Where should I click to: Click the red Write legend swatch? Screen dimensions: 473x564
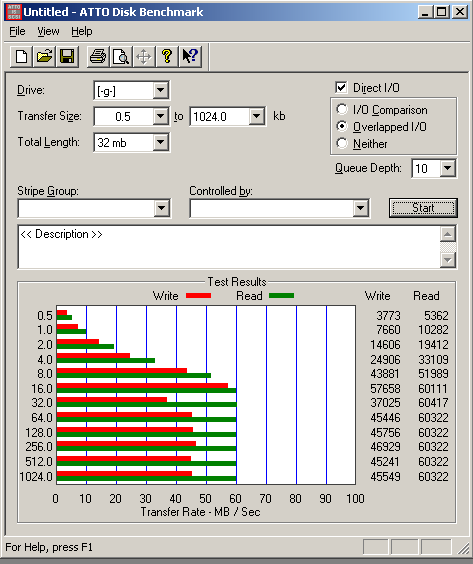(x=198, y=296)
